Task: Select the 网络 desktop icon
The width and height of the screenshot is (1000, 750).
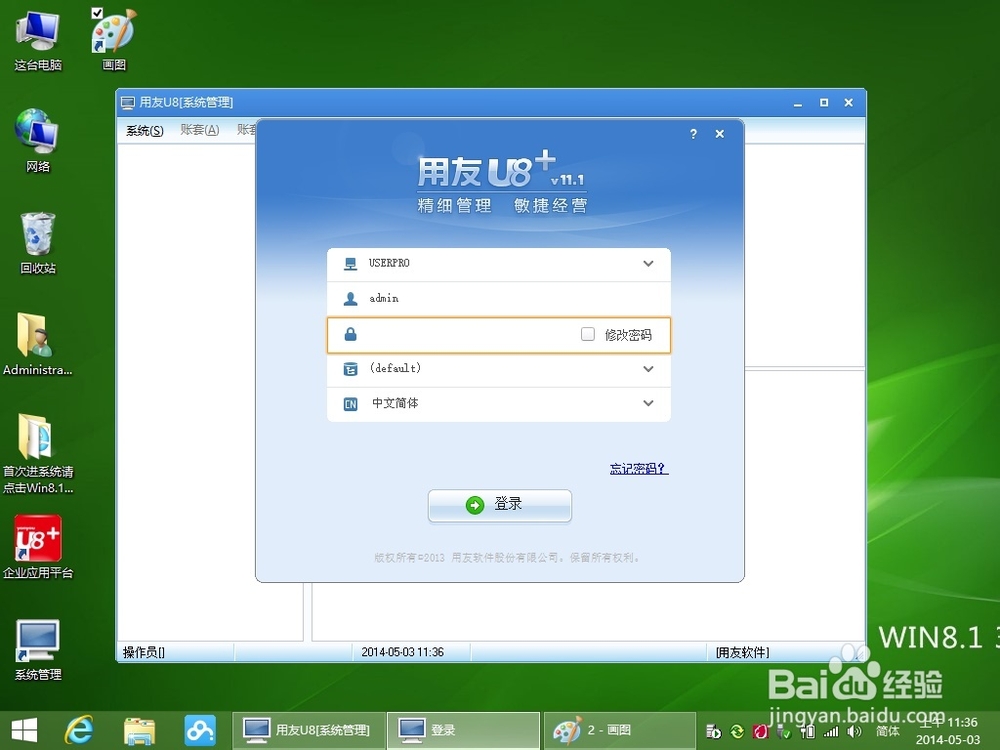Action: (38, 140)
